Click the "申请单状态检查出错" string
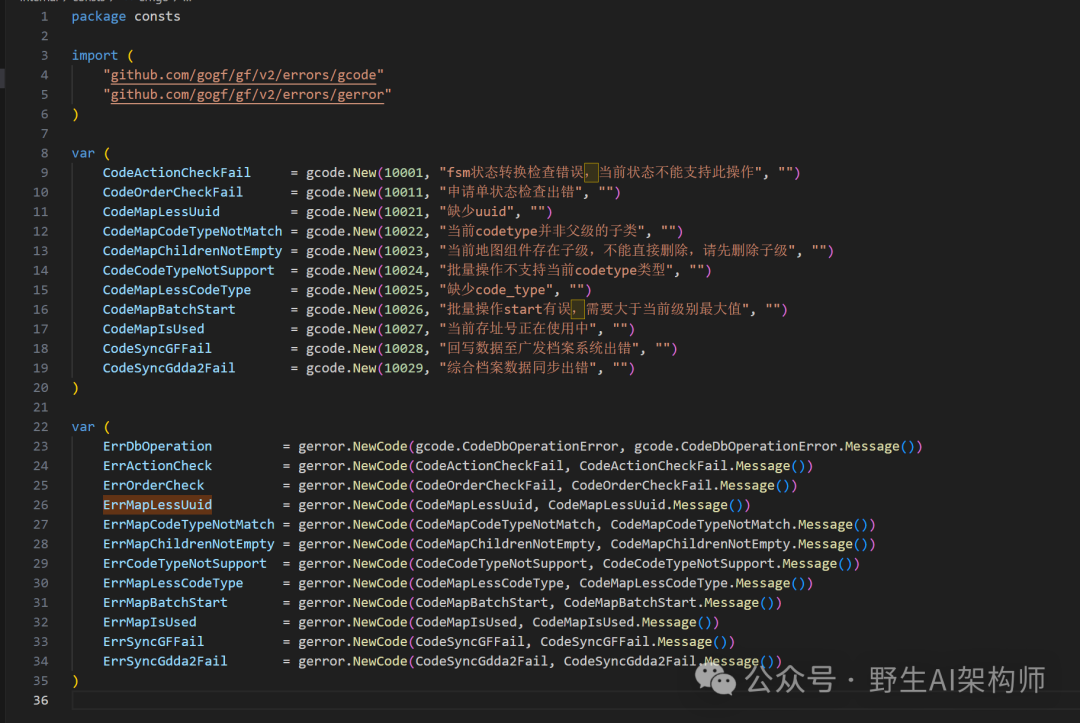This screenshot has height=723, width=1080. tap(511, 192)
